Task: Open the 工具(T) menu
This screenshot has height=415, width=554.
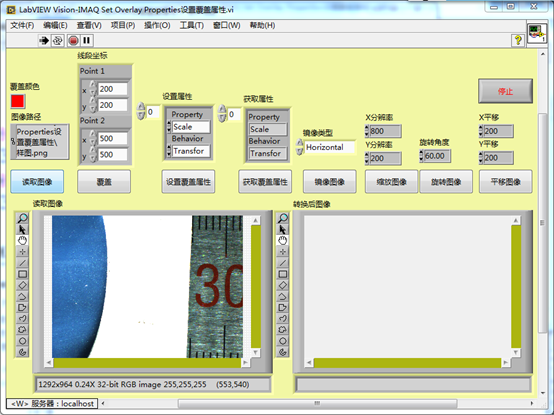Action: (191, 25)
